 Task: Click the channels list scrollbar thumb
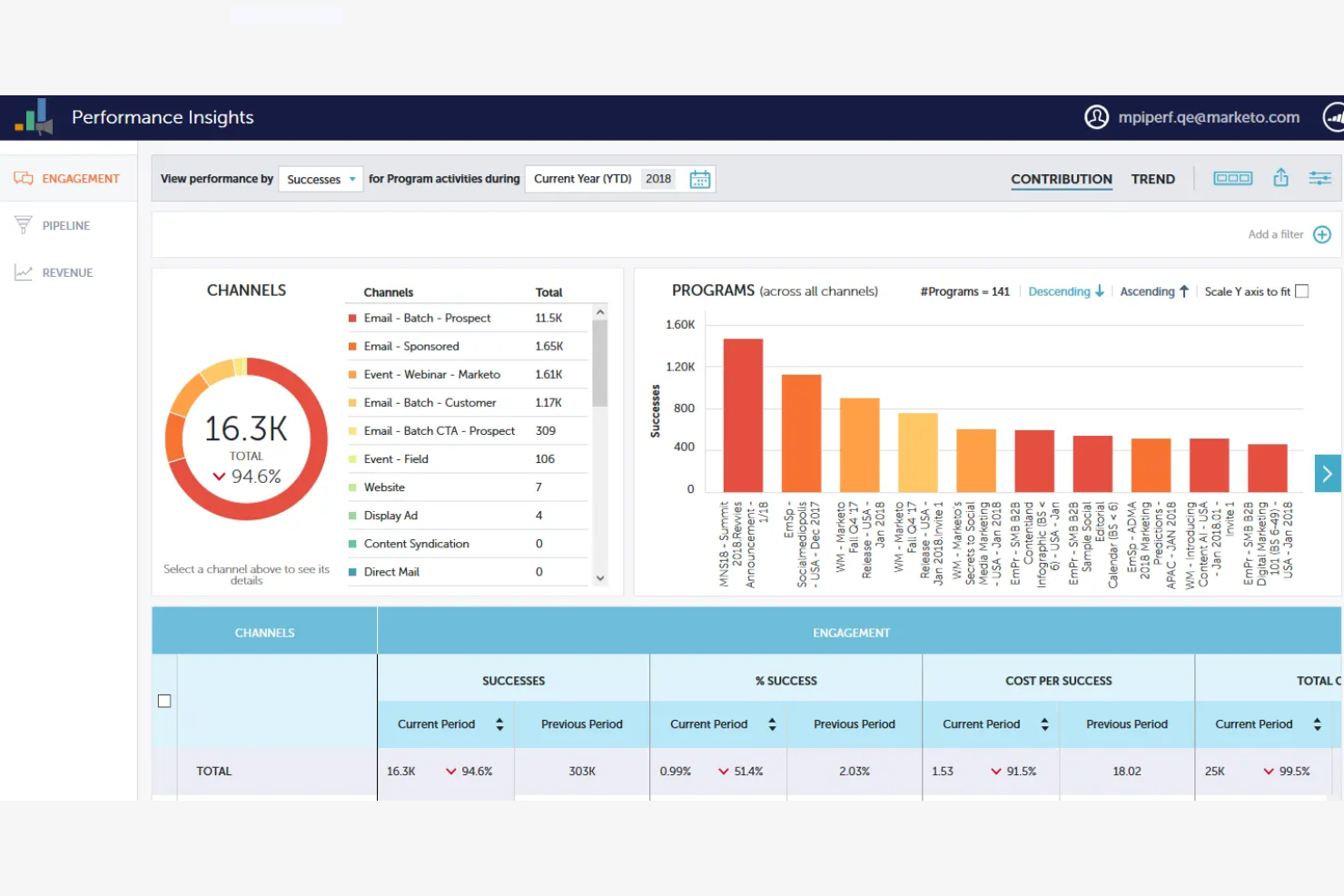599,363
